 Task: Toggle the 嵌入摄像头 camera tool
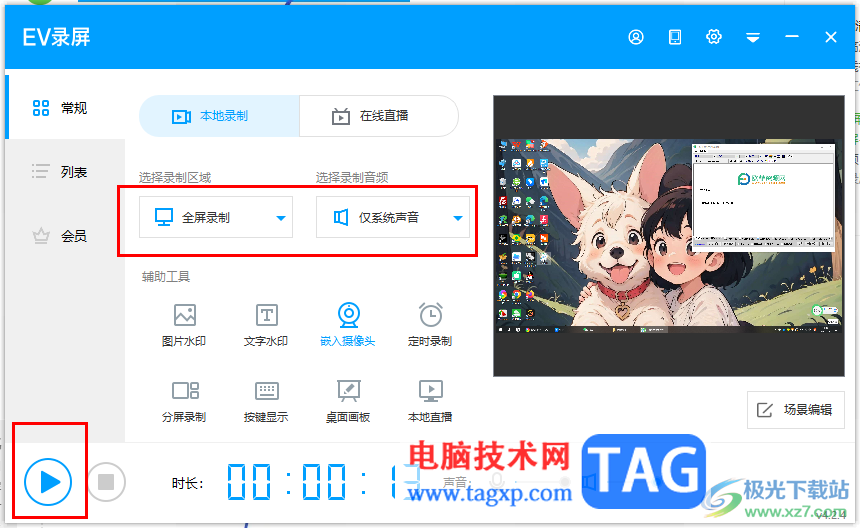click(x=348, y=325)
